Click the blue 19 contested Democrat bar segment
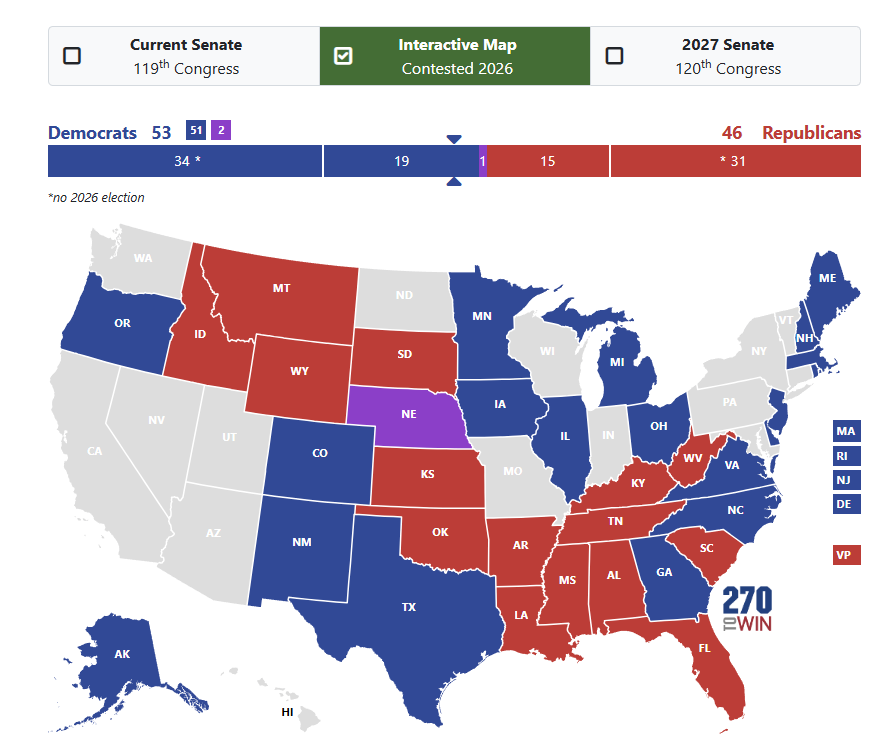The width and height of the screenshot is (882, 756). [401, 161]
